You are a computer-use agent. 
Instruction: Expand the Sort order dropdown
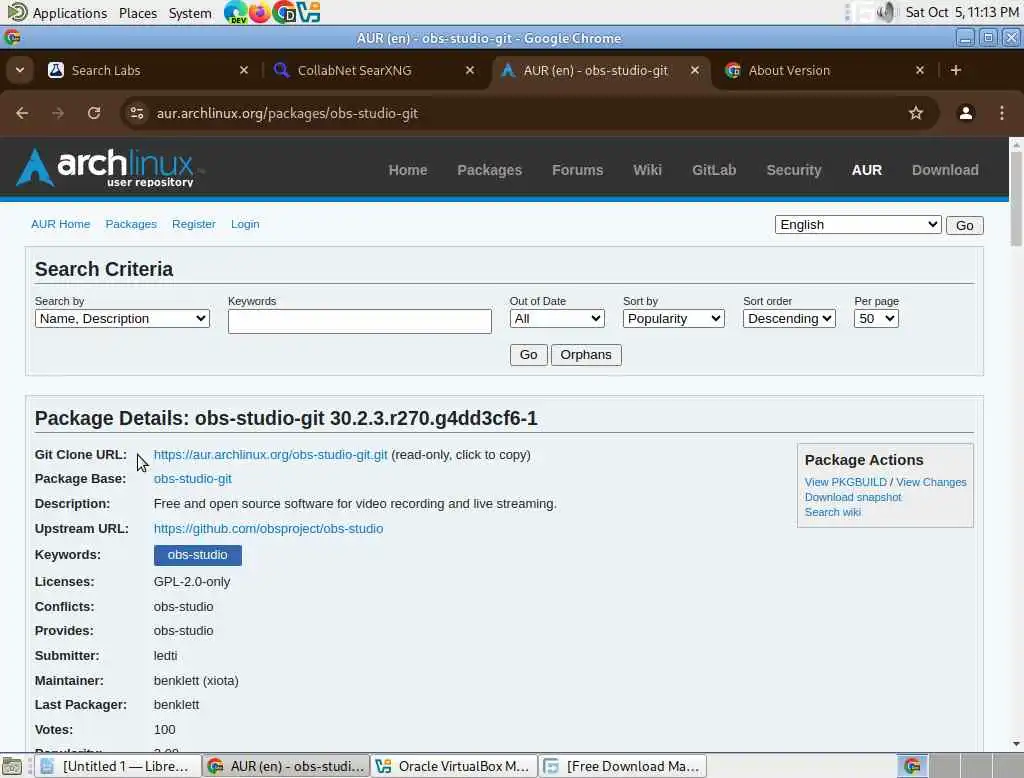[789, 319]
